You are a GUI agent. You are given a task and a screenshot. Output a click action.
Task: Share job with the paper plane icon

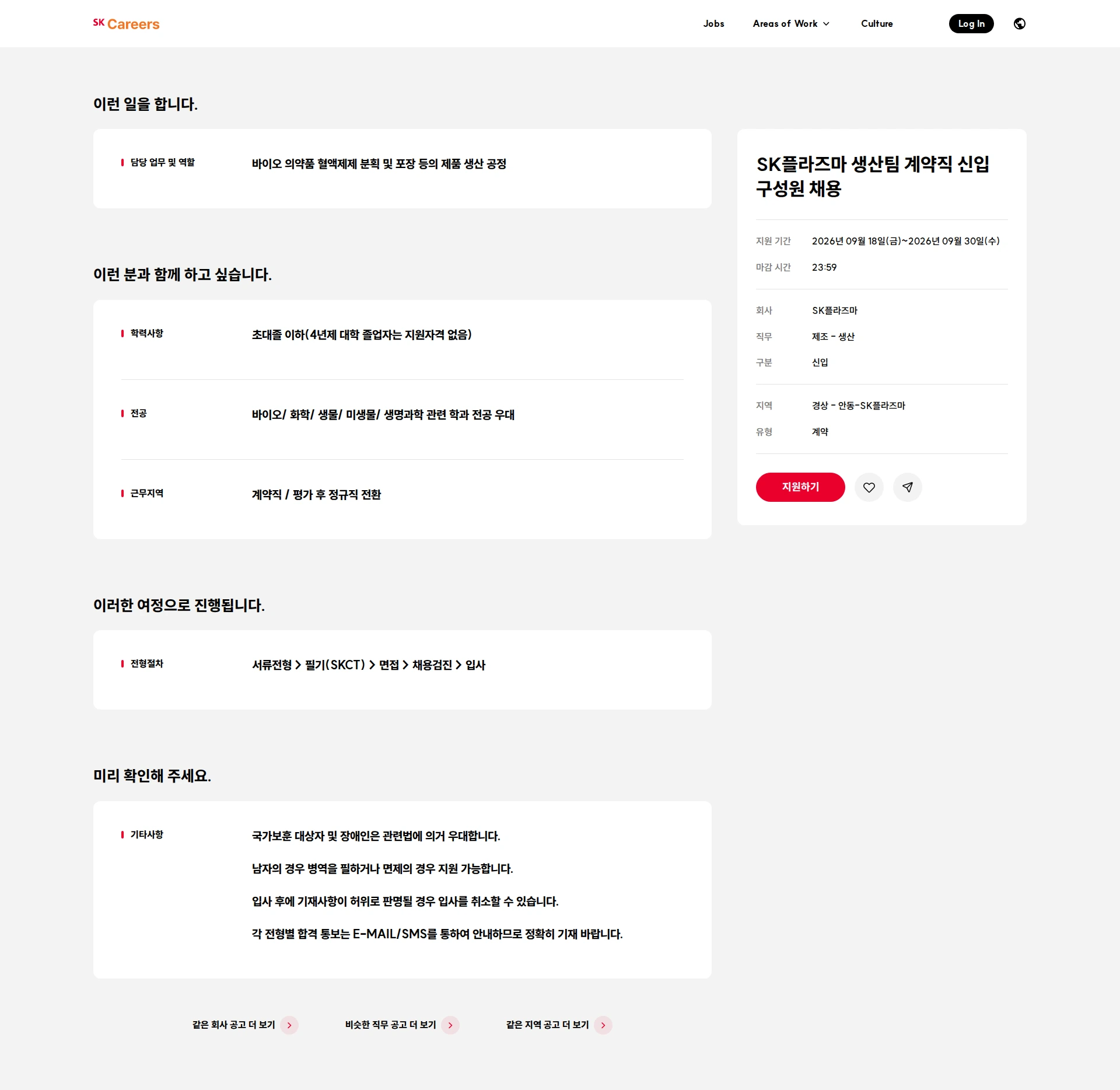908,487
